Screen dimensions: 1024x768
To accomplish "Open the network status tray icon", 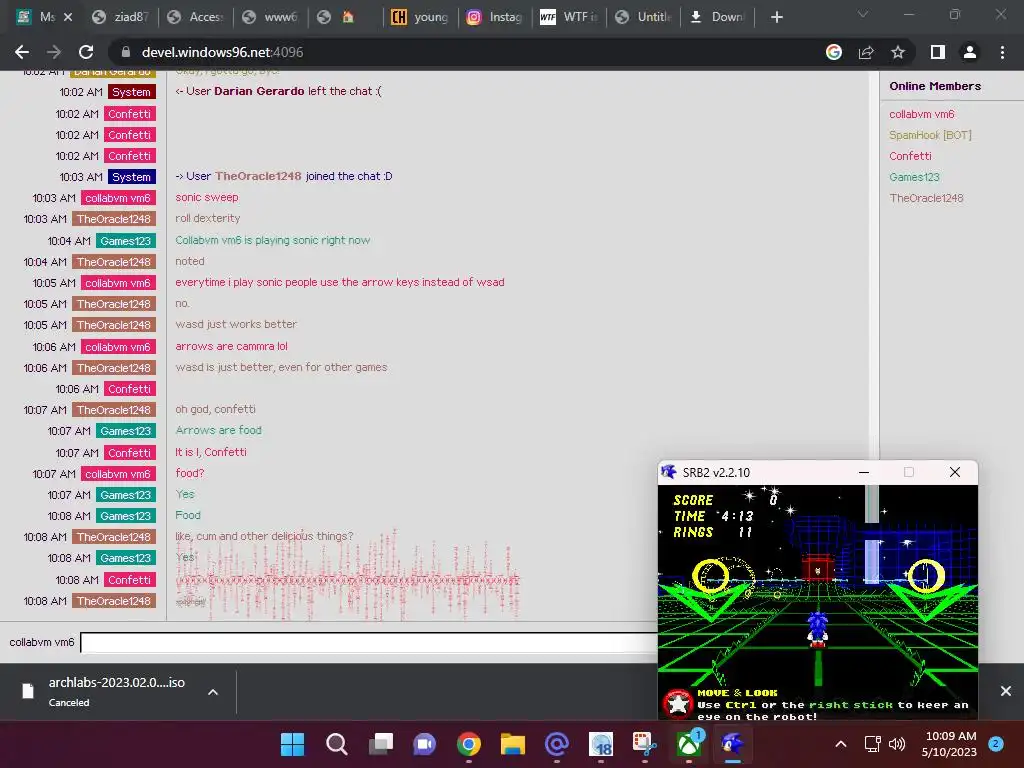I will point(872,744).
